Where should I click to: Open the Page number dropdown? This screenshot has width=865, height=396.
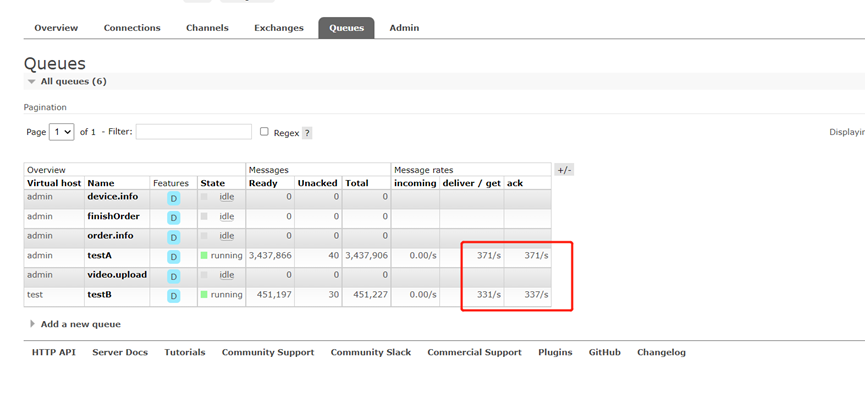pyautogui.click(x=62, y=132)
